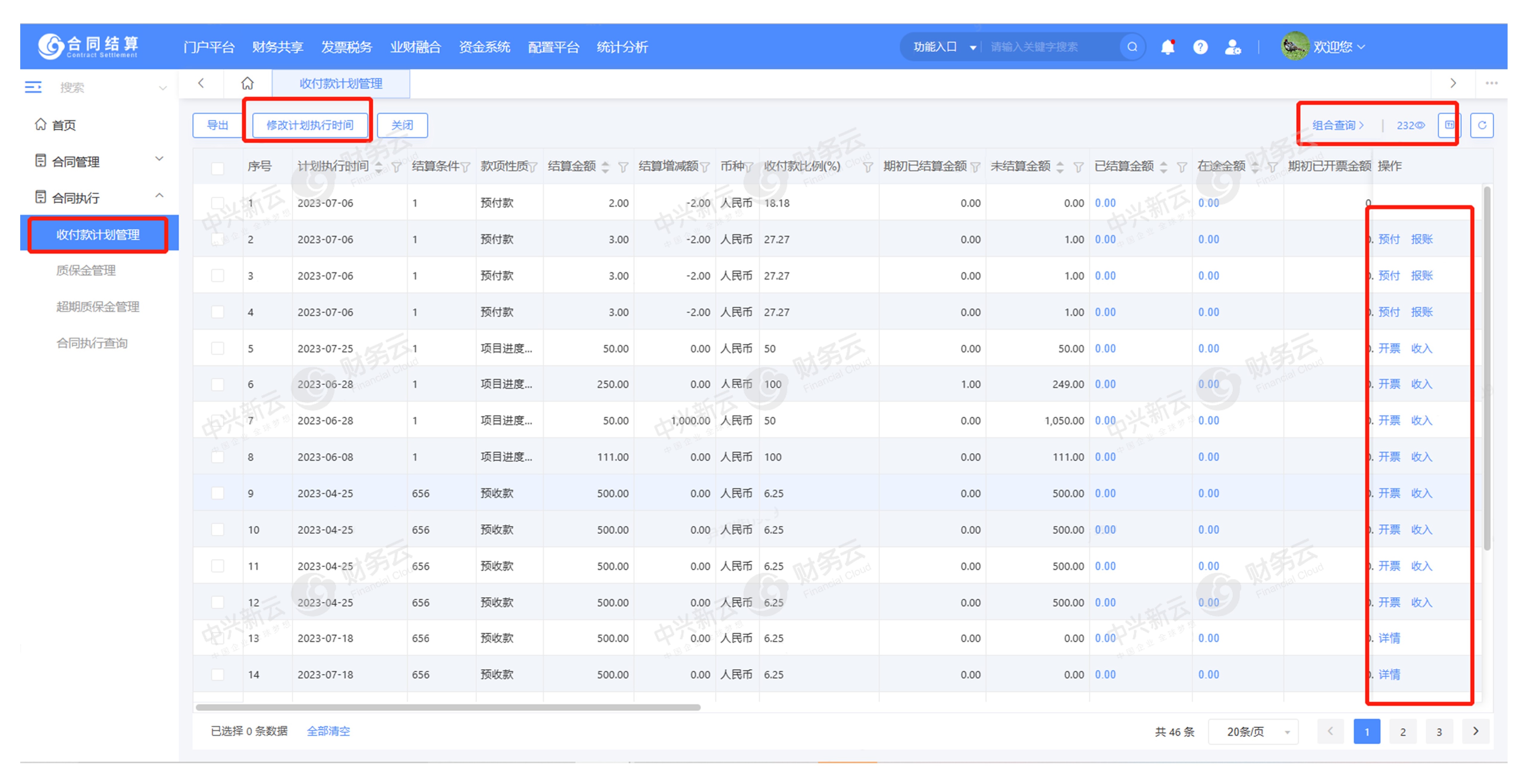Filter the 币种 column

(749, 167)
